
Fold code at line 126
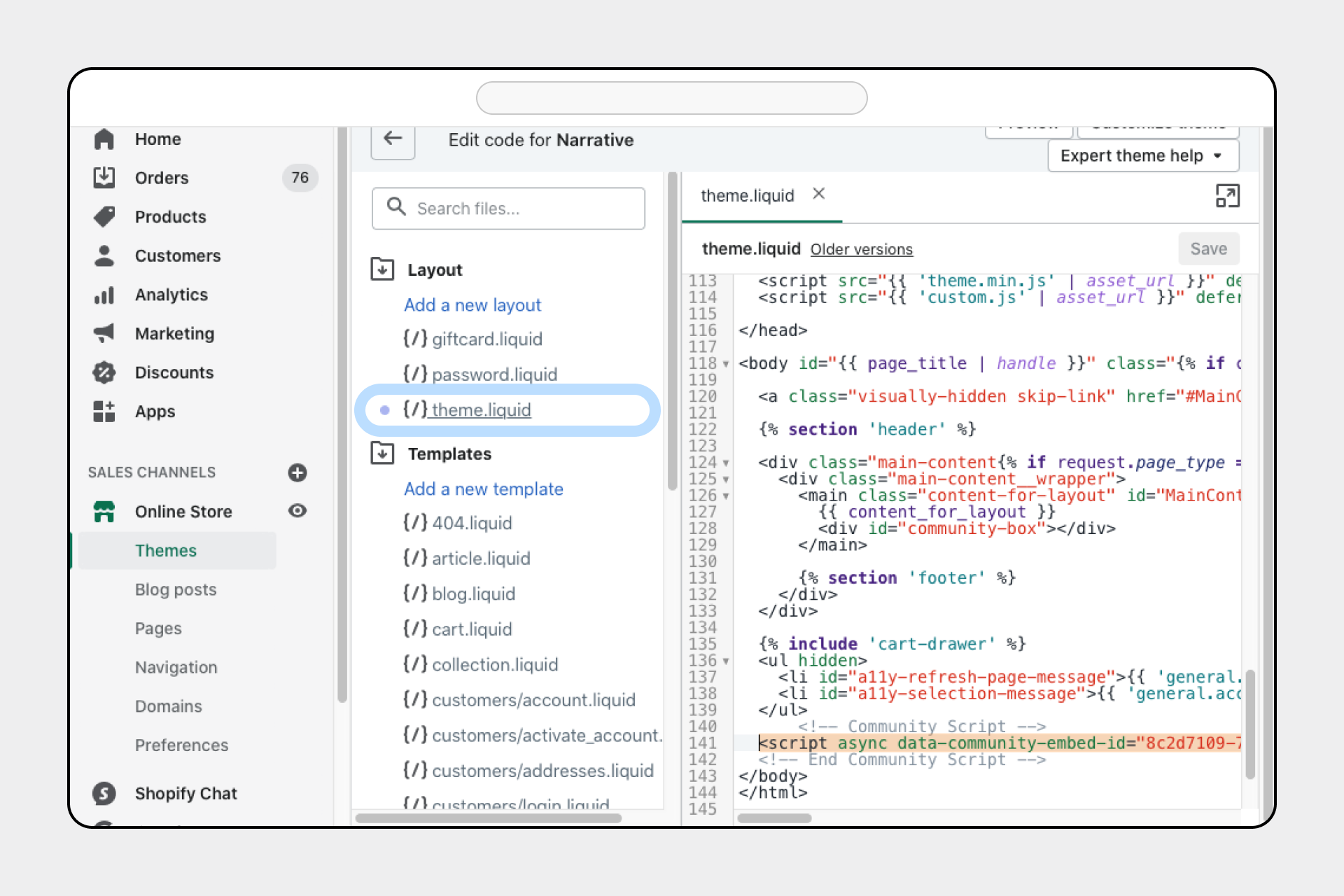[x=726, y=496]
